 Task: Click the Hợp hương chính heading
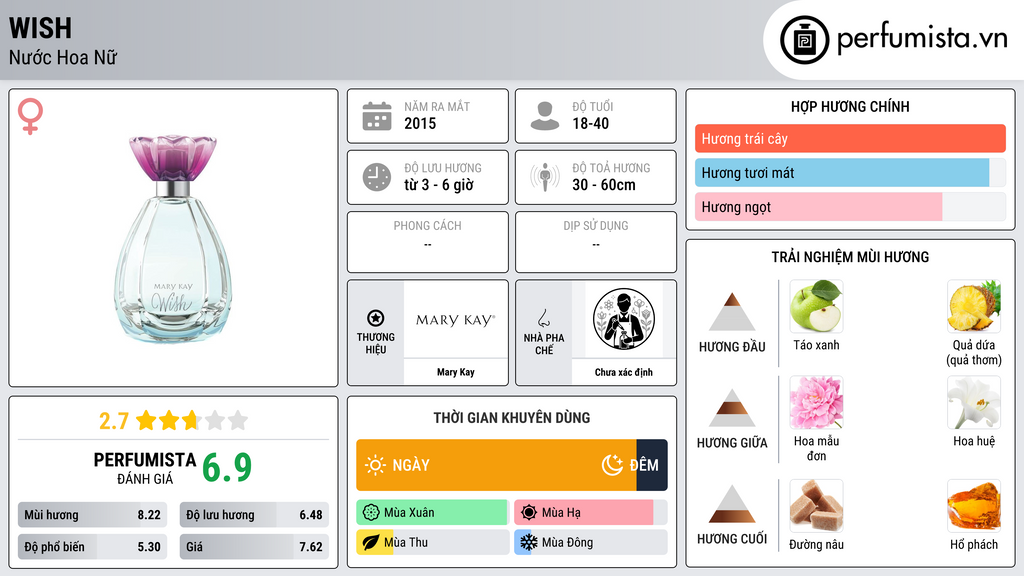pyautogui.click(x=850, y=106)
